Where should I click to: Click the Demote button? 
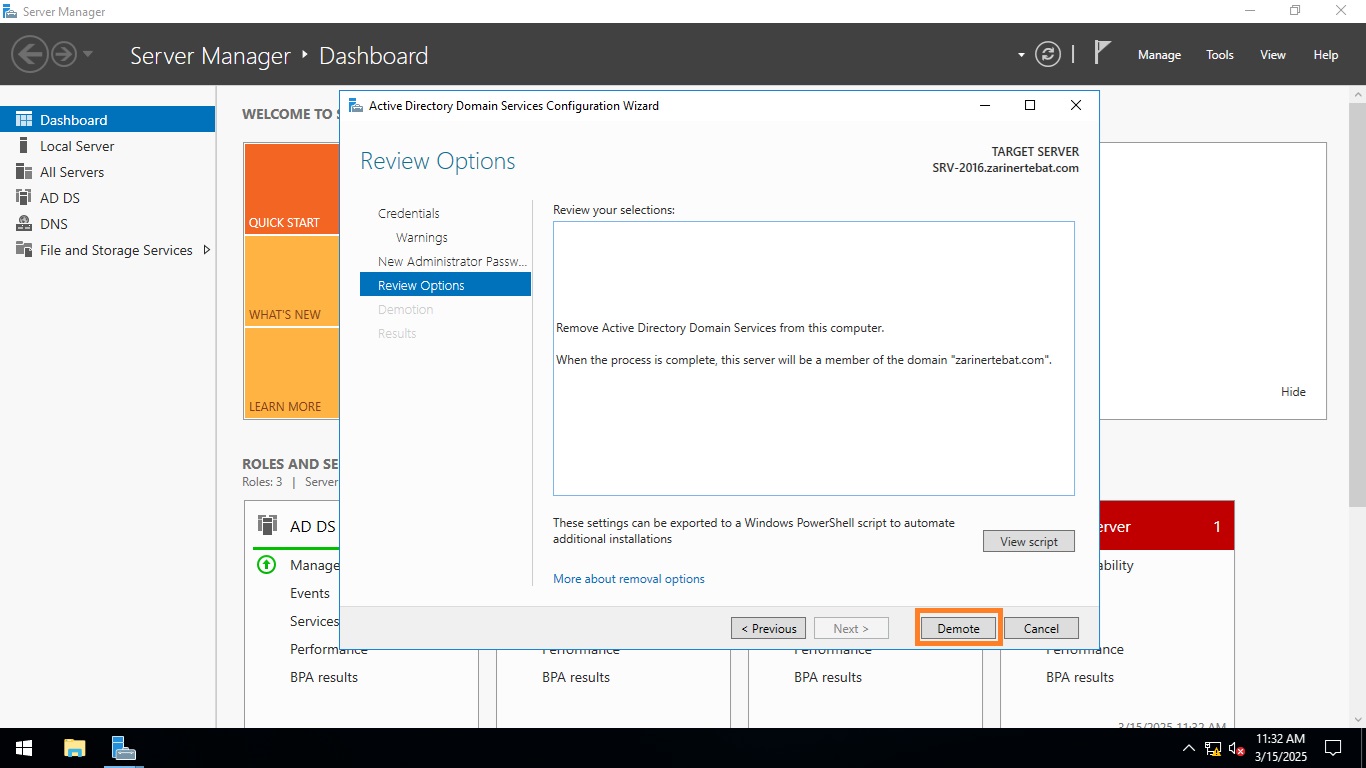point(958,628)
